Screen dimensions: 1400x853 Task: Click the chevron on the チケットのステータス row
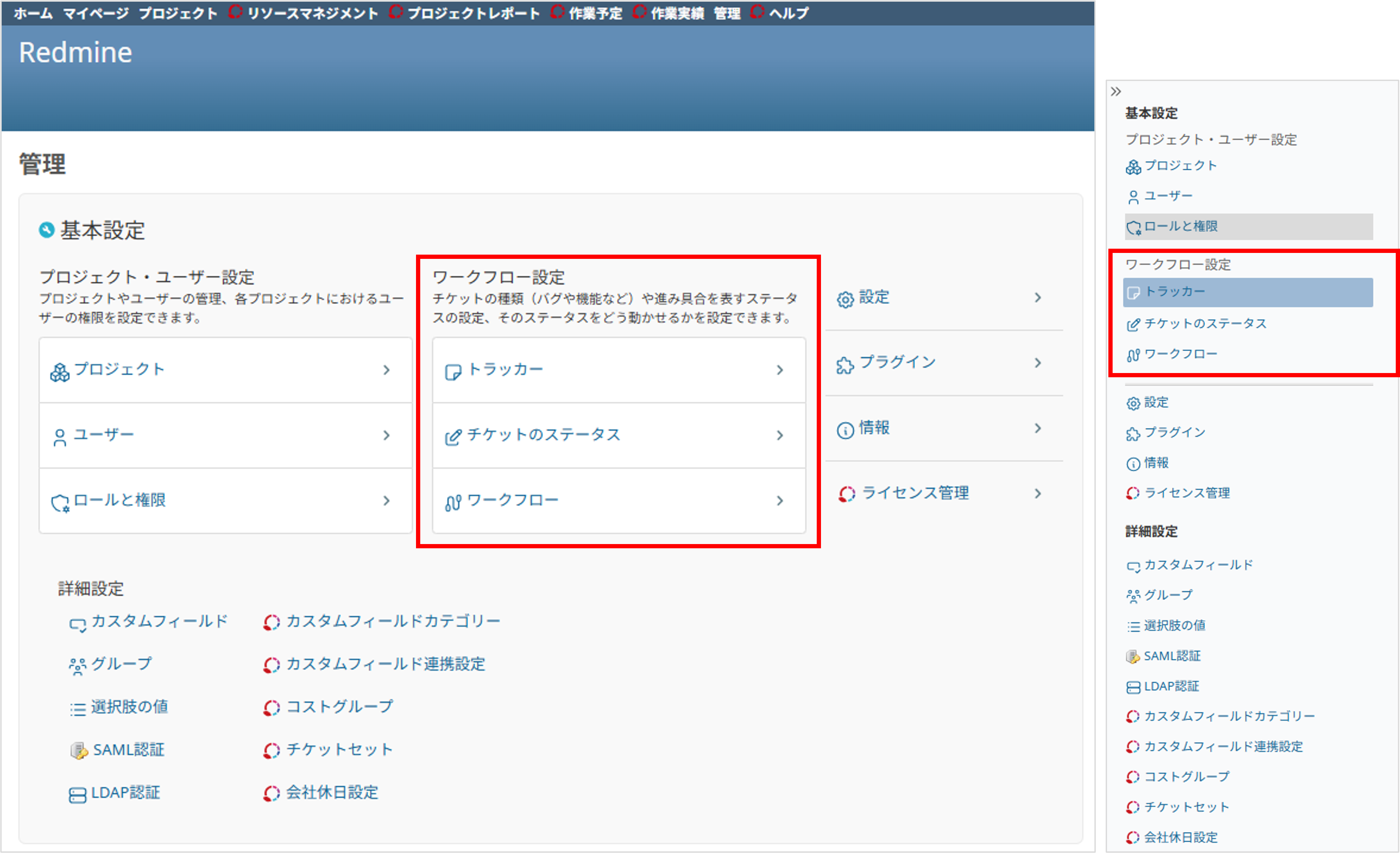(x=779, y=435)
